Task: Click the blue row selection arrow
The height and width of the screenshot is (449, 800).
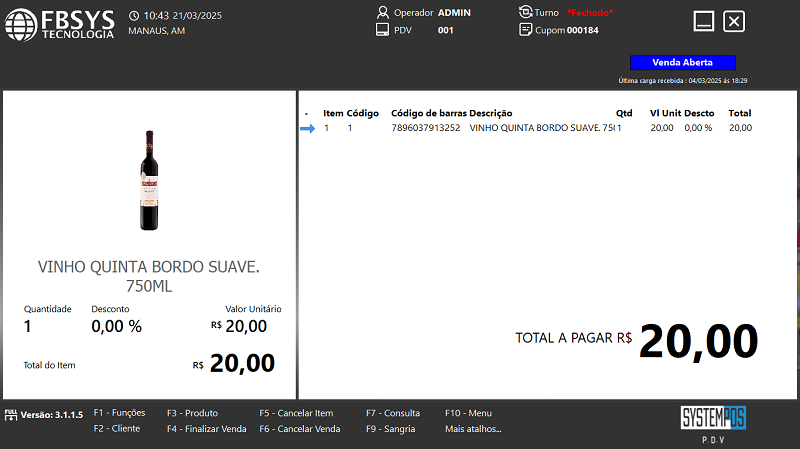Action: pos(308,128)
